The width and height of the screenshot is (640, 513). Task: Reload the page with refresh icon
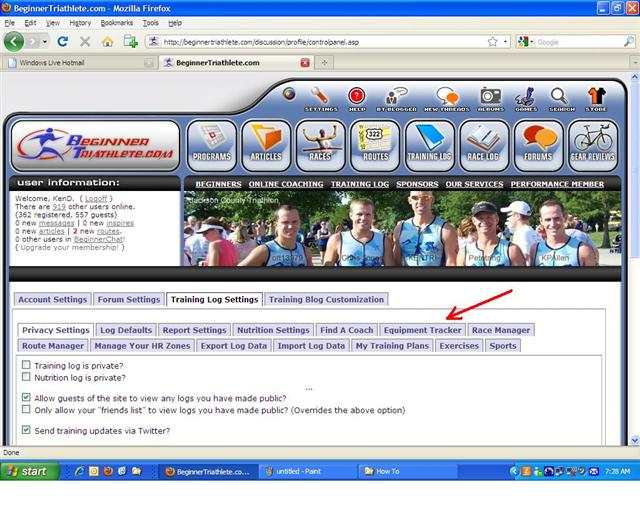tap(62, 42)
